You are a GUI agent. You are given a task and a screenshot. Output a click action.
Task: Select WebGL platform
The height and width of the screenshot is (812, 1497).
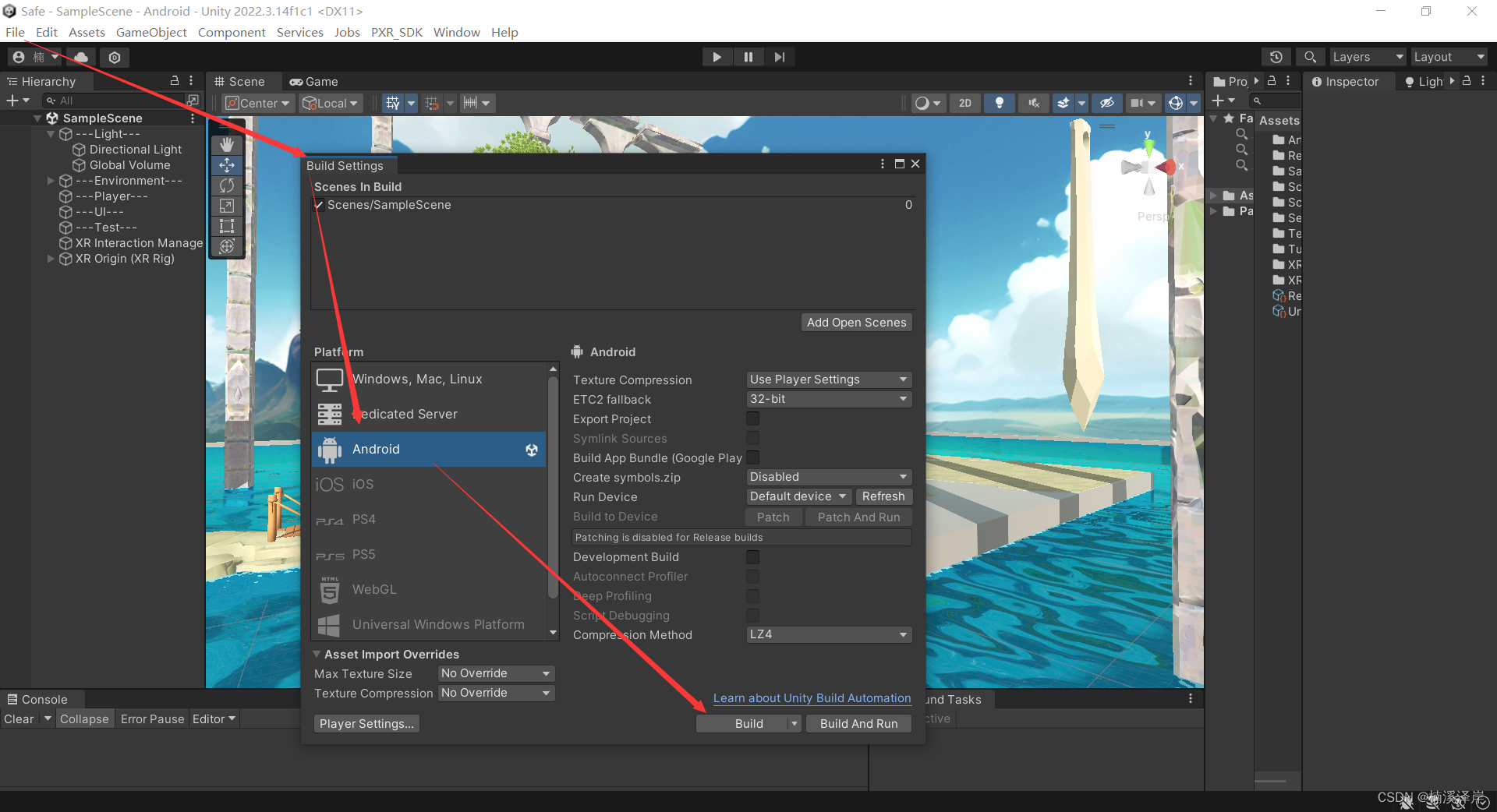(428, 589)
